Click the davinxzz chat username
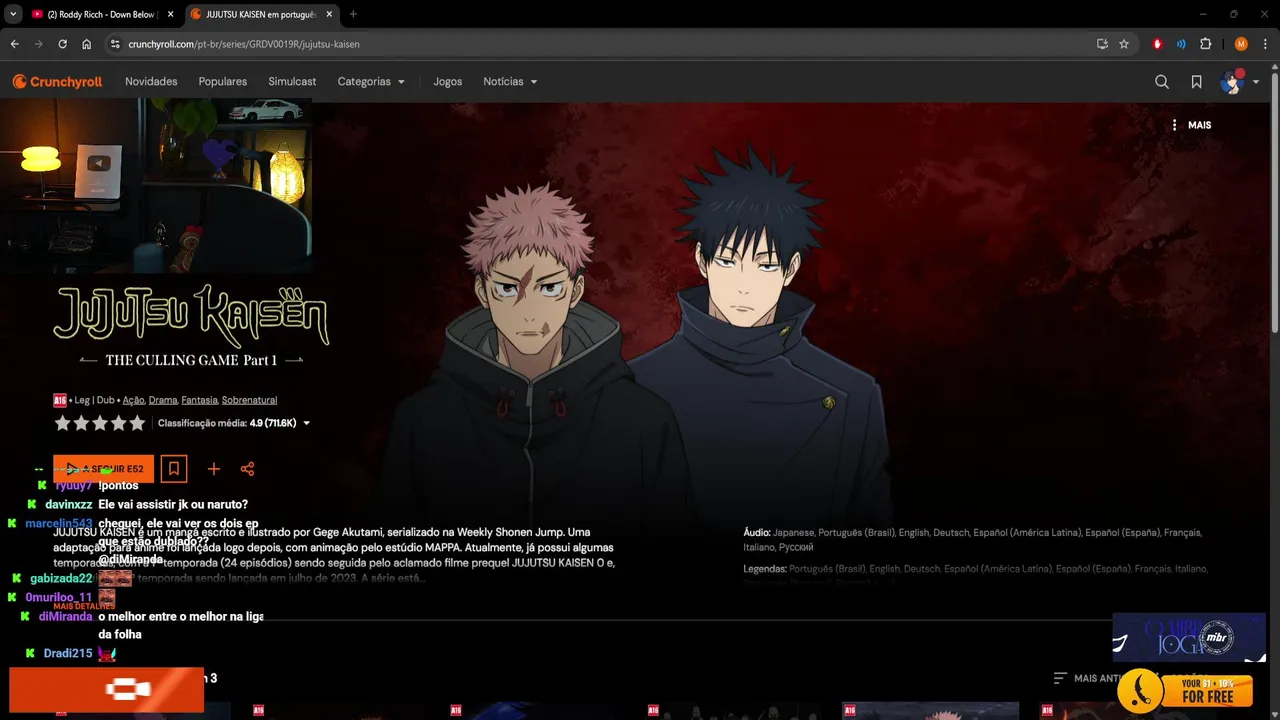 pyautogui.click(x=68, y=505)
